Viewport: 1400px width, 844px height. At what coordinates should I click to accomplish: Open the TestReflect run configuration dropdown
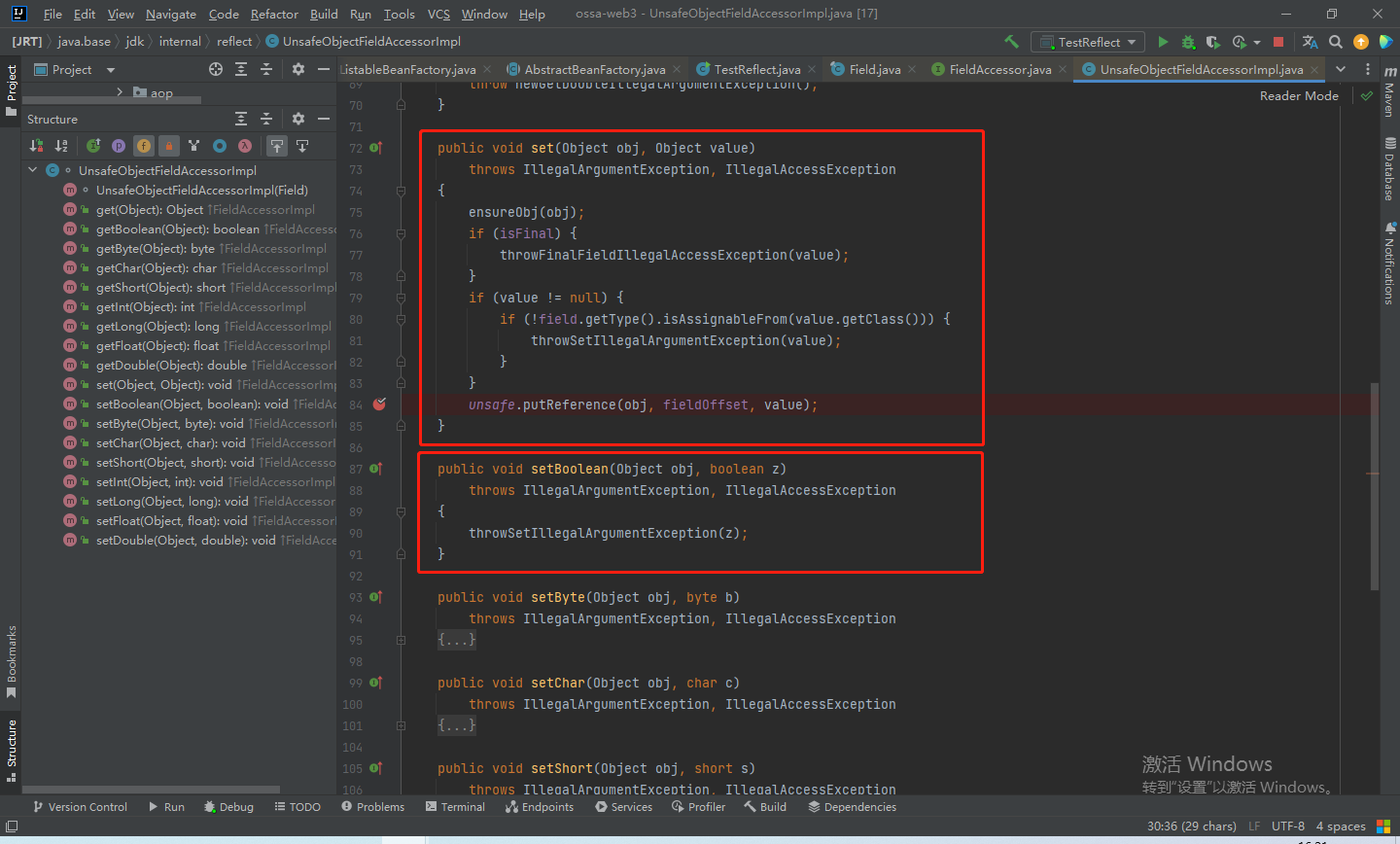pyautogui.click(x=1089, y=42)
